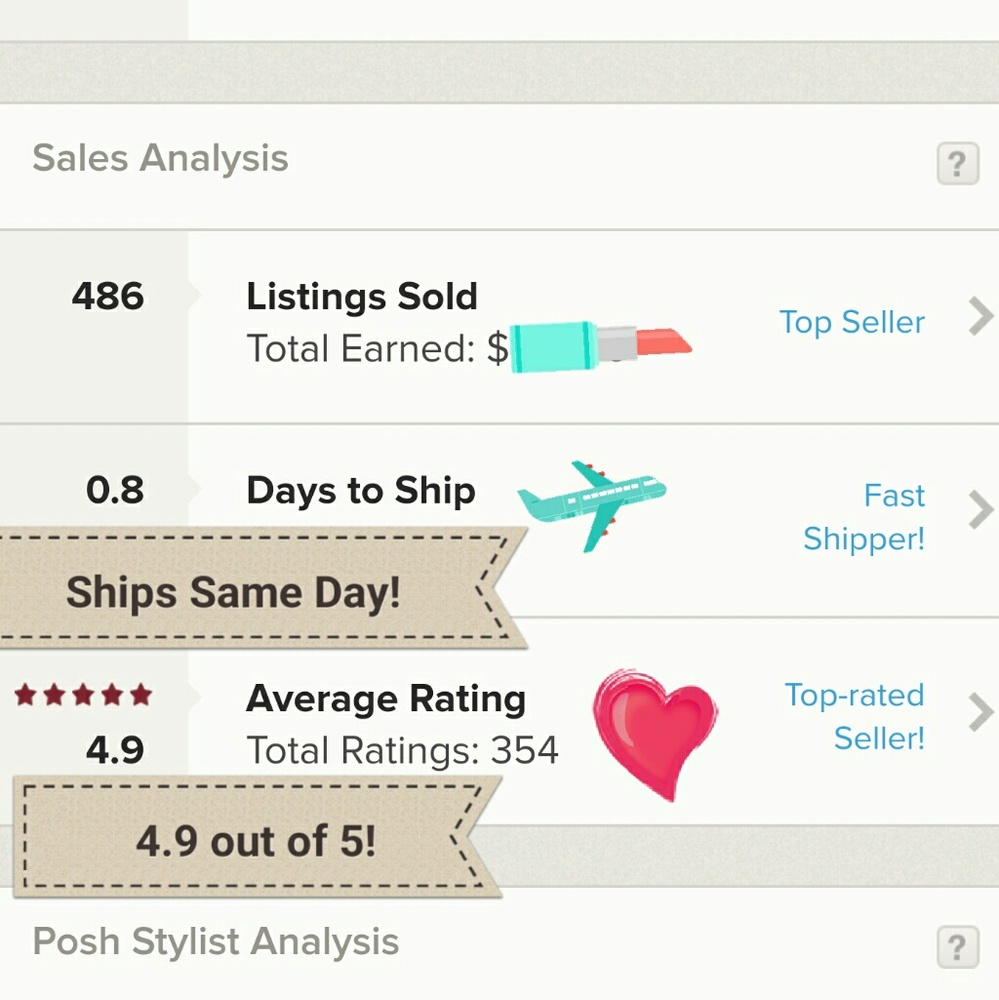The image size is (999, 1000).
Task: Click the 486 listings count
Action: click(x=108, y=296)
